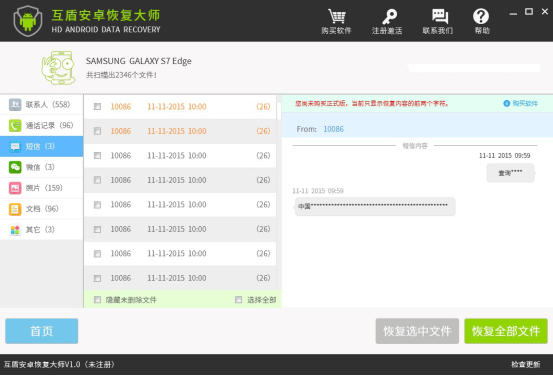
Task: Close the application window
Action: point(545,12)
